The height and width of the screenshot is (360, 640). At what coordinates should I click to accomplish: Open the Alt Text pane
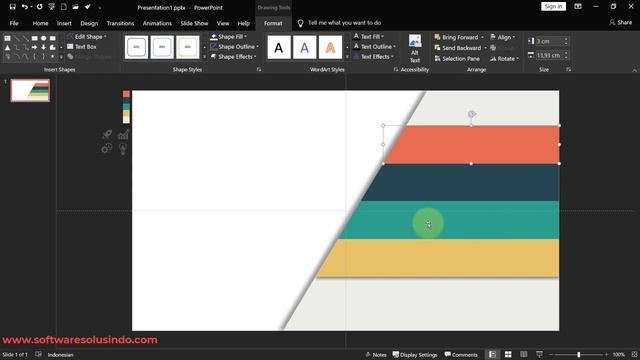(x=415, y=49)
